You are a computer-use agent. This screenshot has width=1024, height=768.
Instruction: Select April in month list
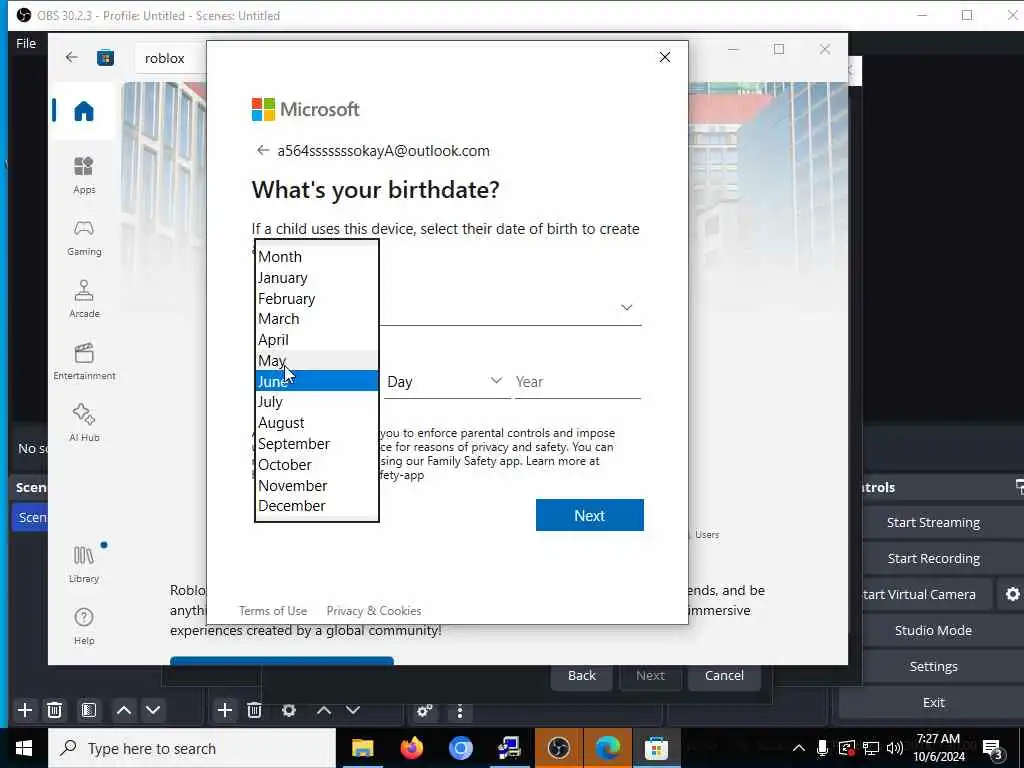click(x=317, y=340)
